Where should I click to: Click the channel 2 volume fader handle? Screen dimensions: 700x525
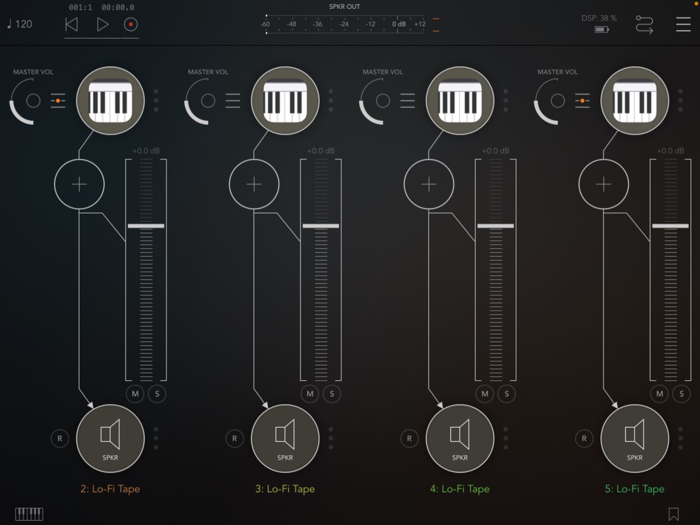coord(146,226)
